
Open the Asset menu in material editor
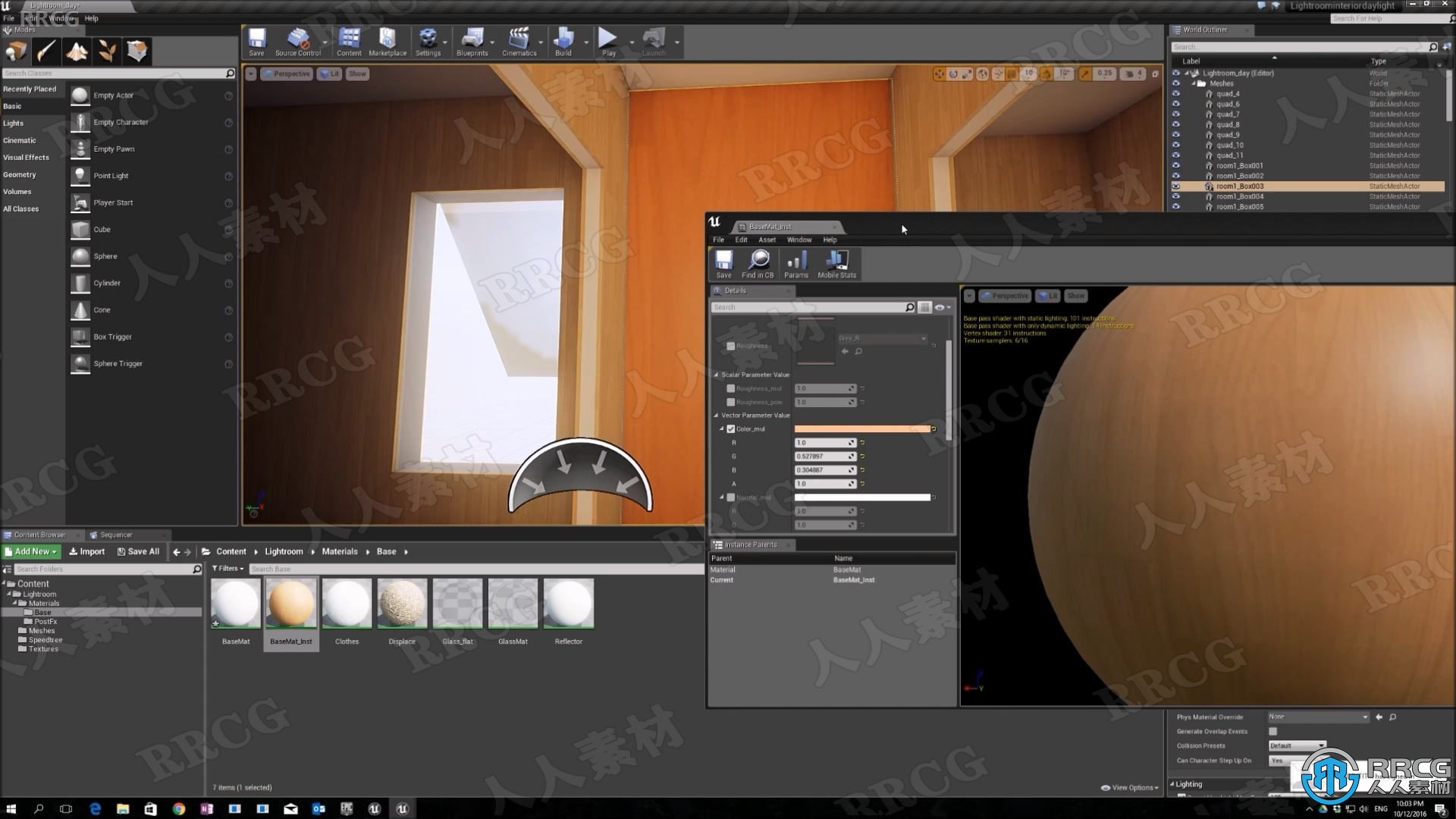pos(767,240)
